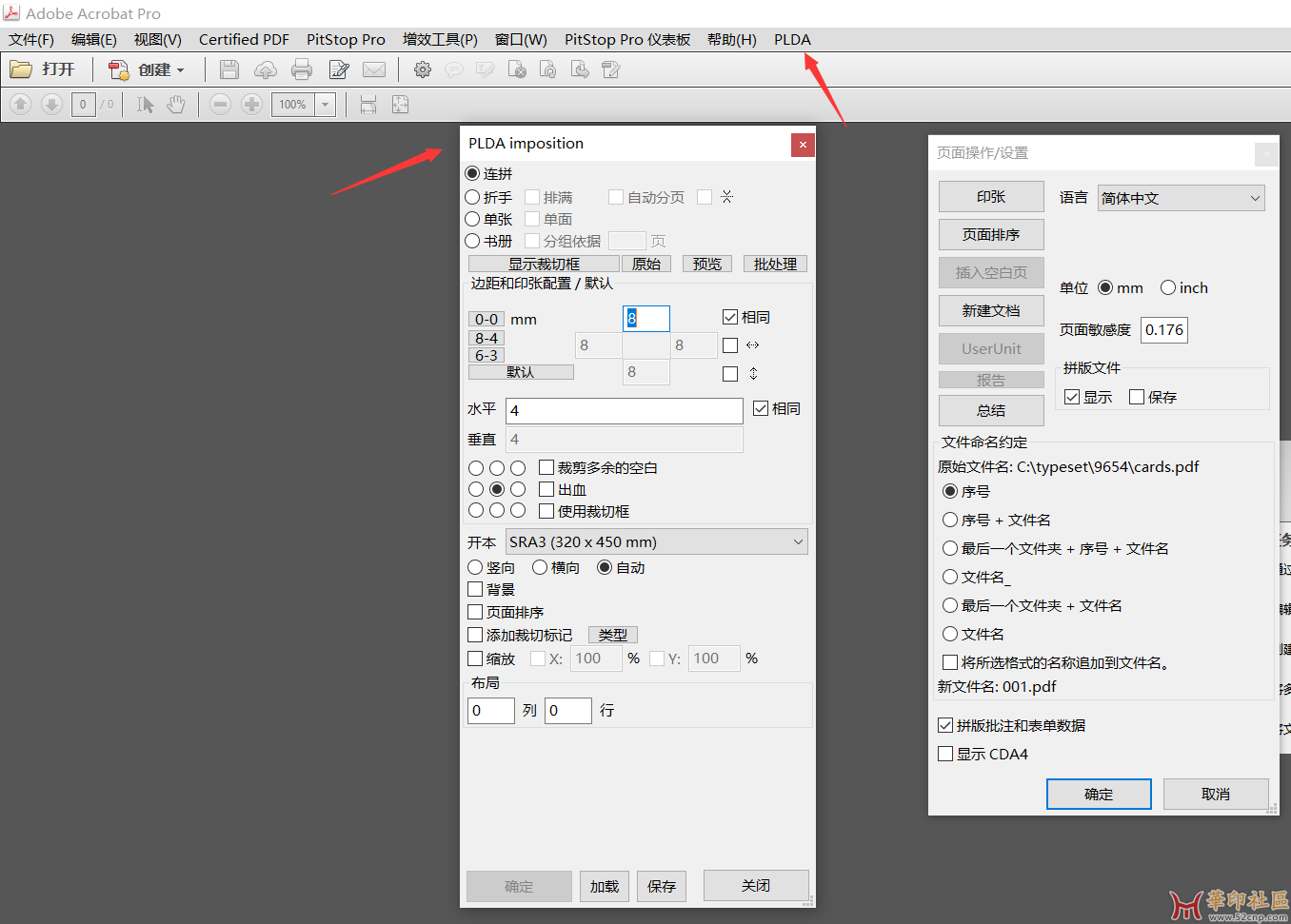Open the settings gear icon
The image size is (1291, 924).
(423, 69)
